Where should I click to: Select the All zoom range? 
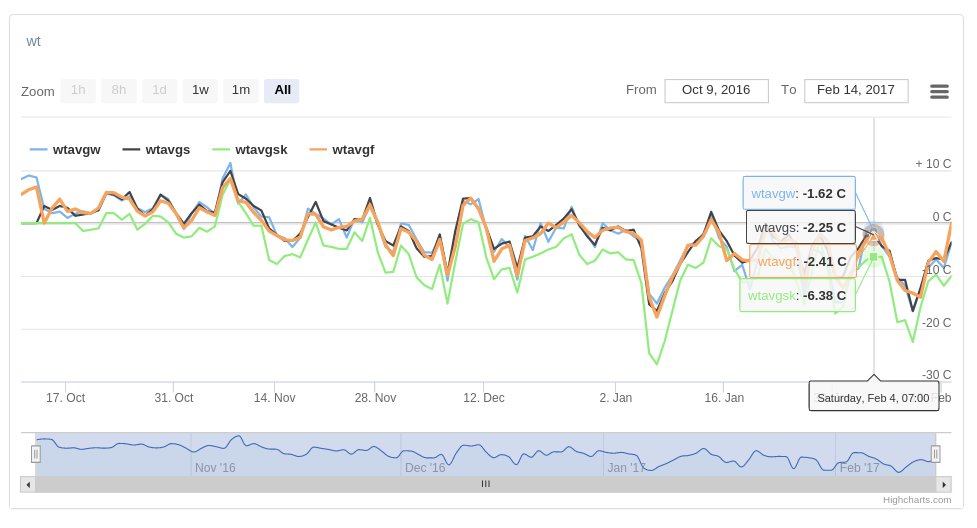[282, 90]
